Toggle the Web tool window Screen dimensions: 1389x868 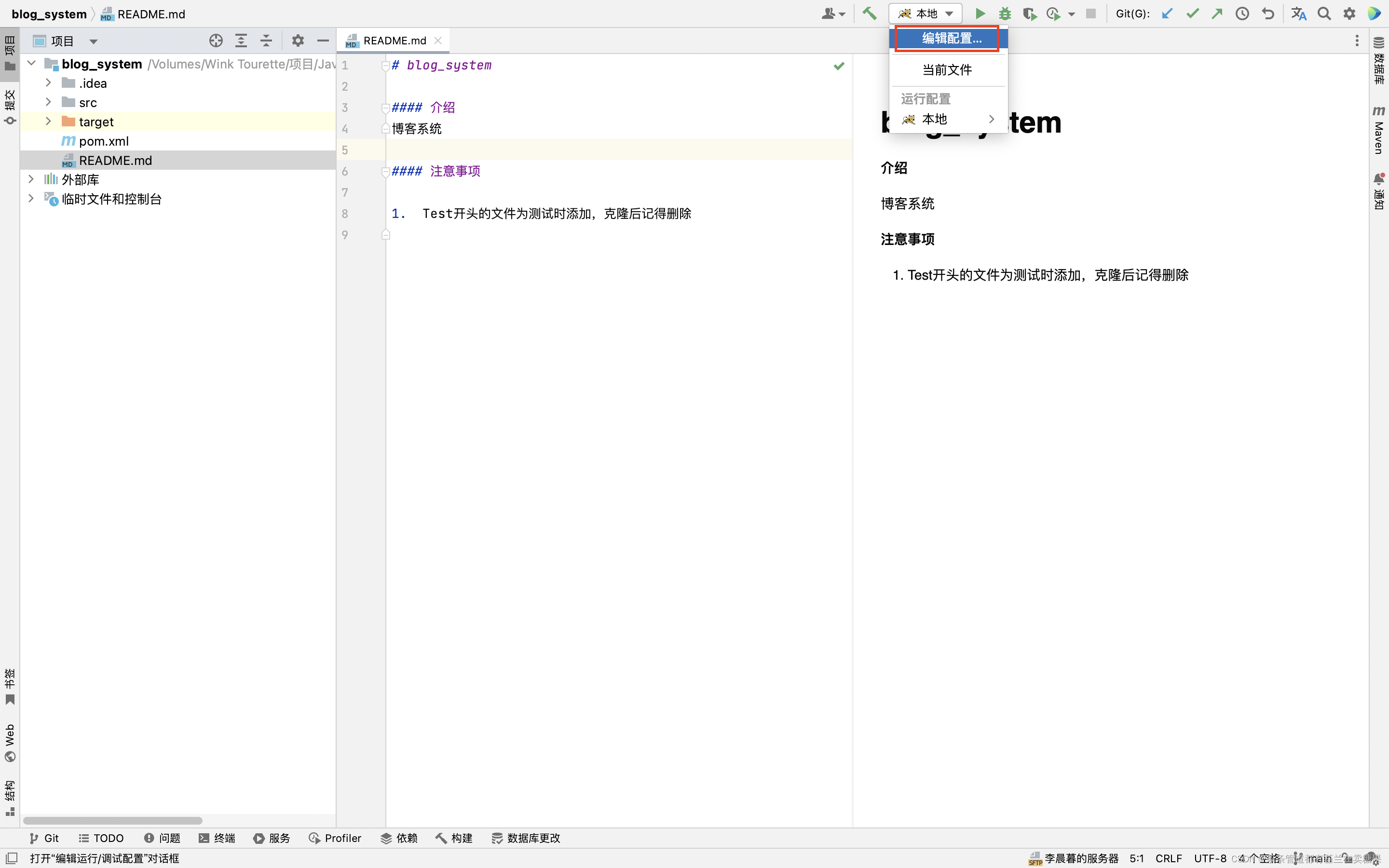(10, 743)
